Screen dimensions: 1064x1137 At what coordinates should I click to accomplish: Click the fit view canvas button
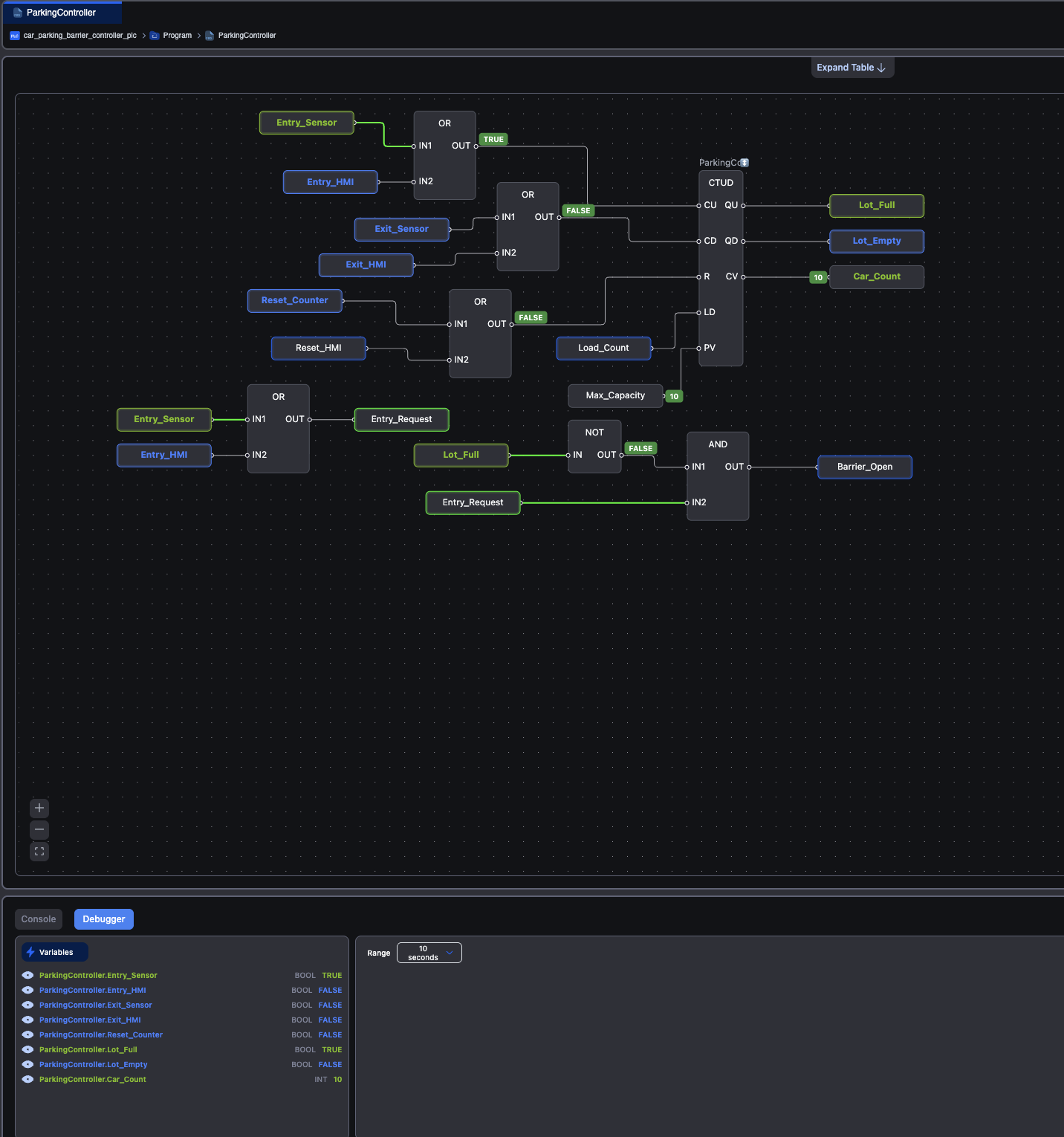(x=39, y=852)
